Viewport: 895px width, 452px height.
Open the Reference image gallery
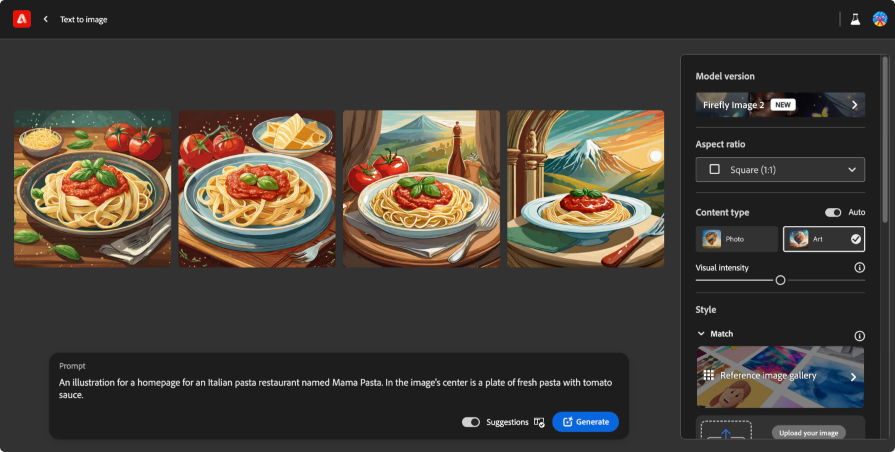(780, 376)
